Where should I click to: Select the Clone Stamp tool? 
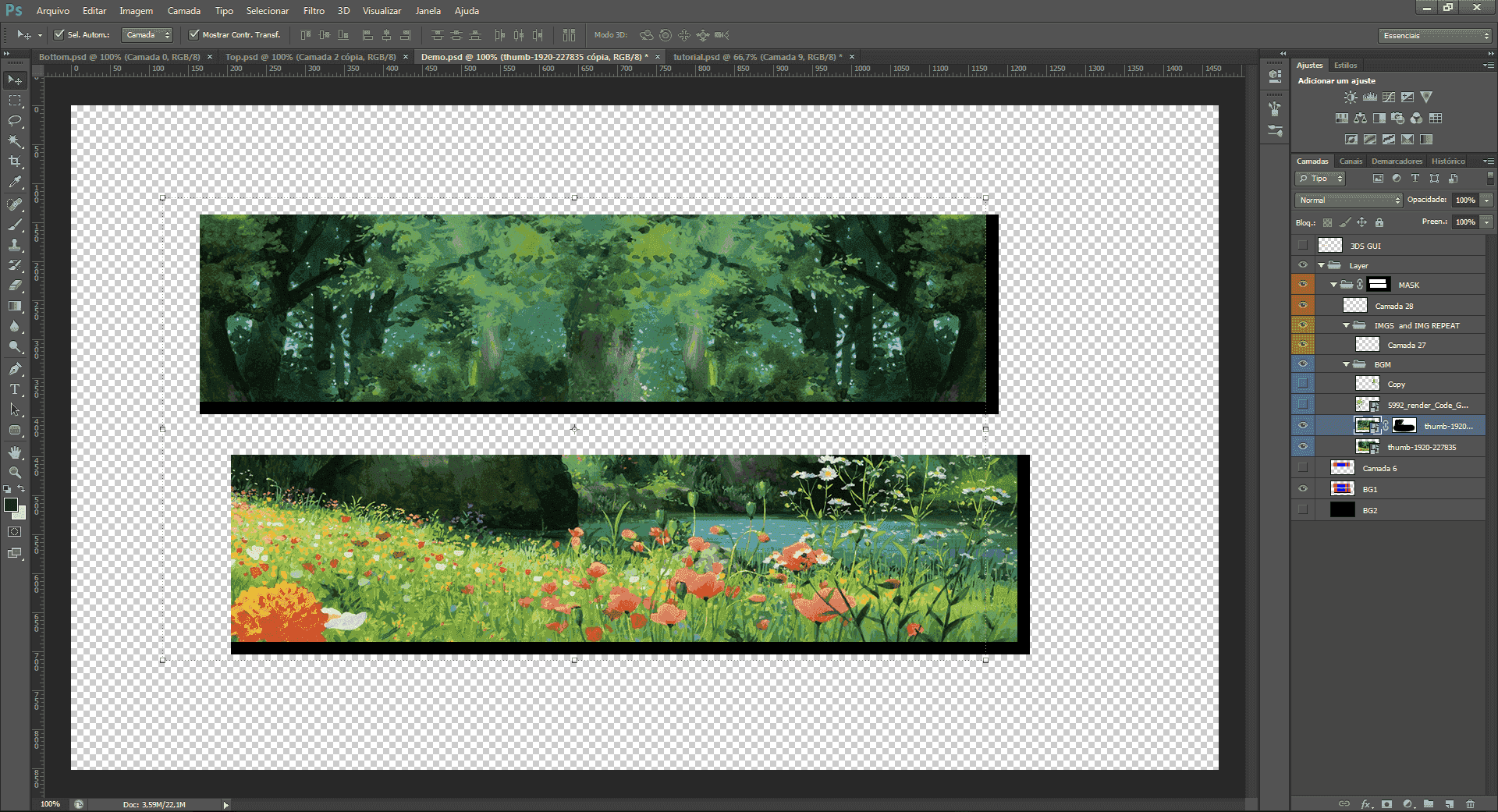[x=15, y=245]
